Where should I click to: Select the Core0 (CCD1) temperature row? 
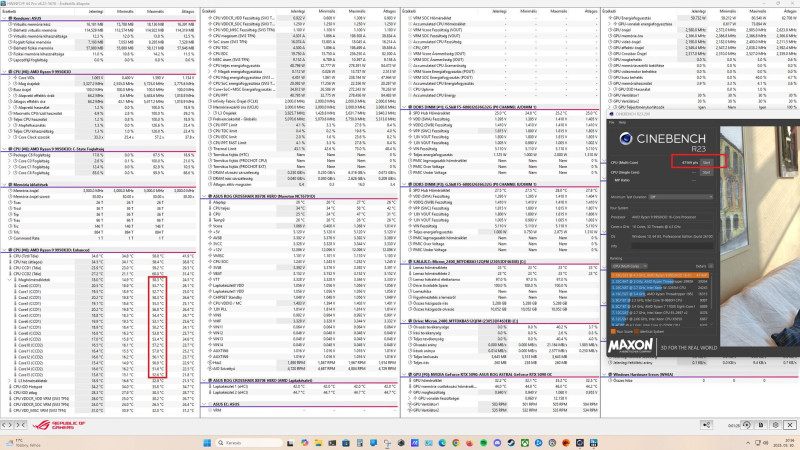[98, 286]
